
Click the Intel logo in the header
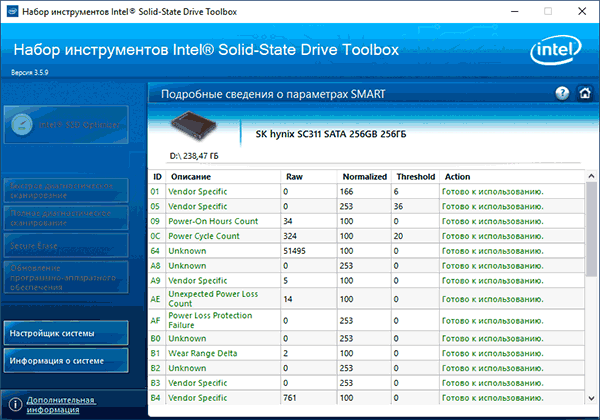tap(556, 50)
